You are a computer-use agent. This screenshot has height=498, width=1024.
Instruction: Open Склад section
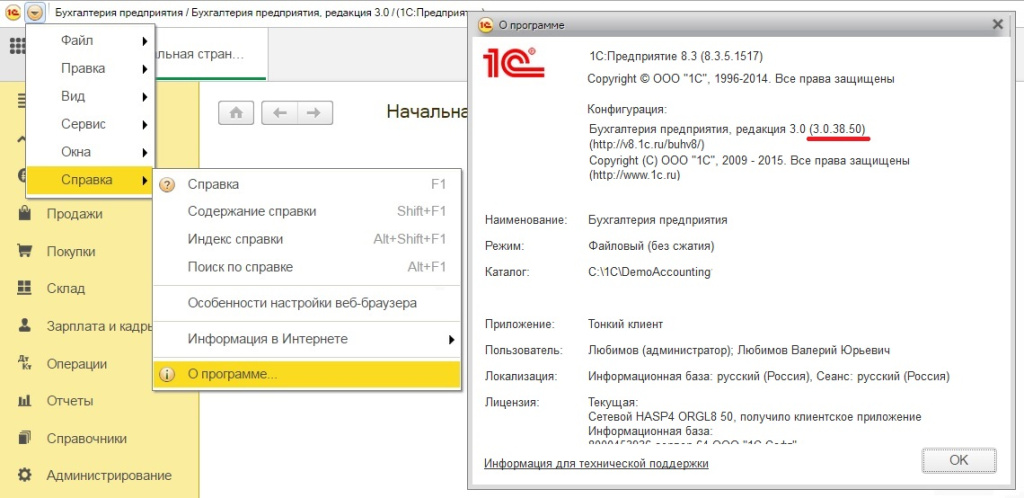tap(65, 288)
